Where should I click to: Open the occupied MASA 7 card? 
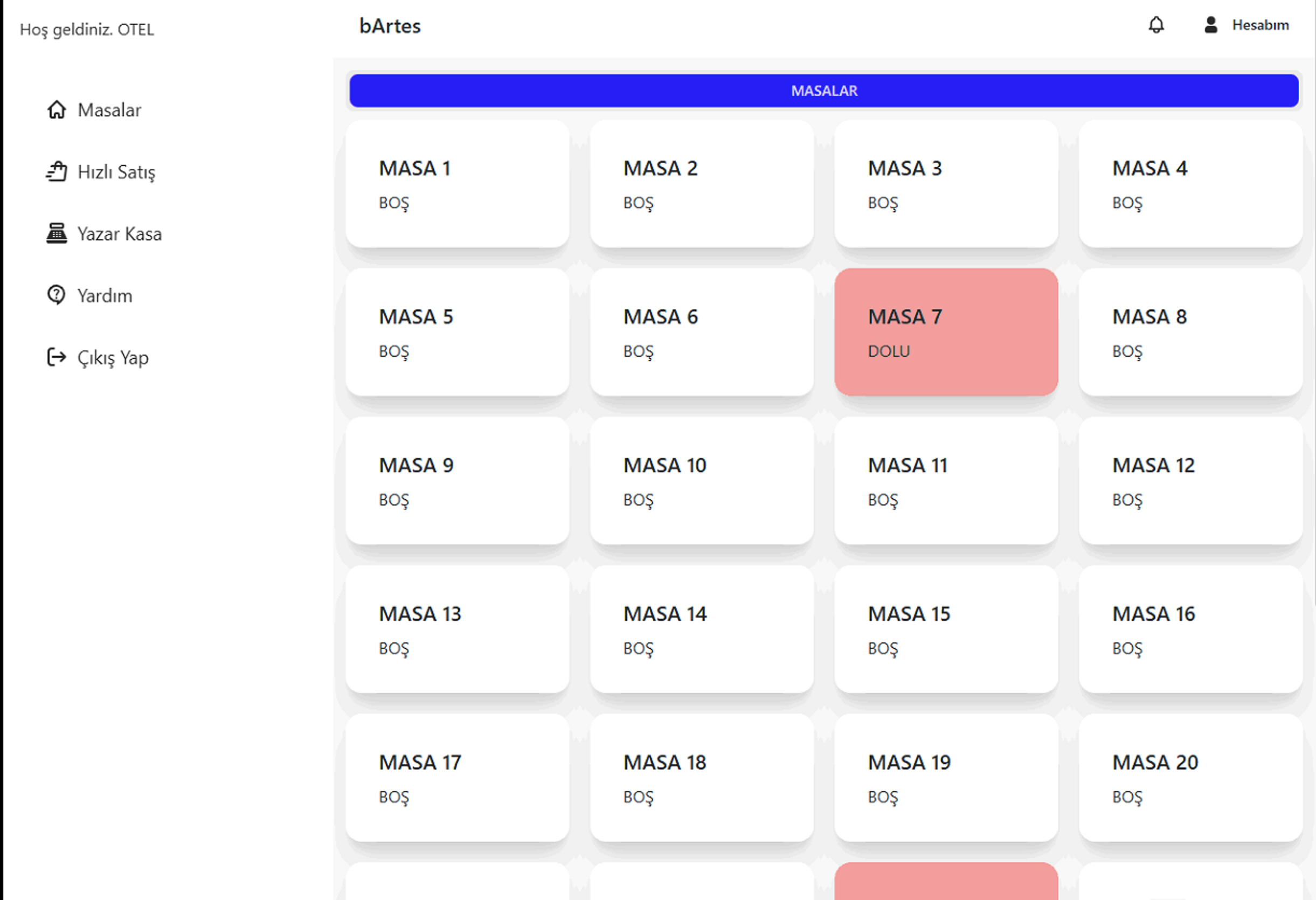coord(946,332)
